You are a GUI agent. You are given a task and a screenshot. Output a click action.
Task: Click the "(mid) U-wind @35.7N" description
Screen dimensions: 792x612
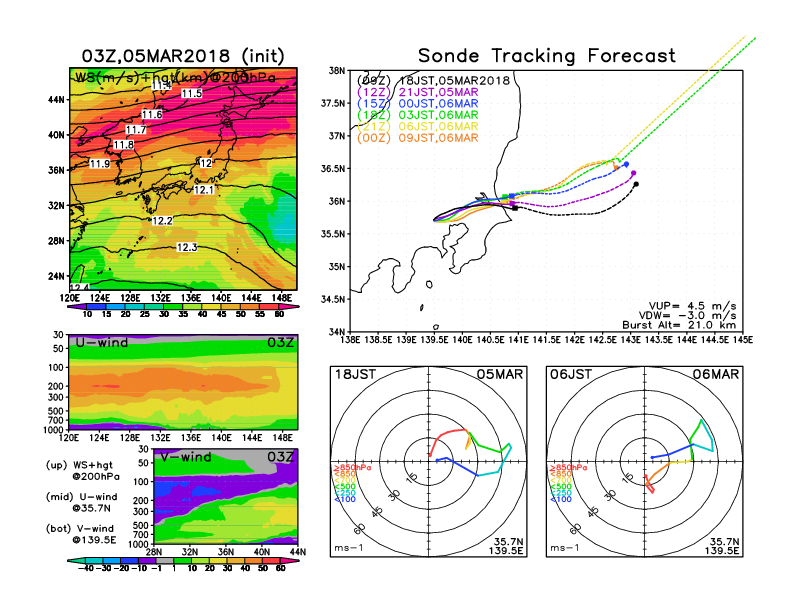click(81, 502)
